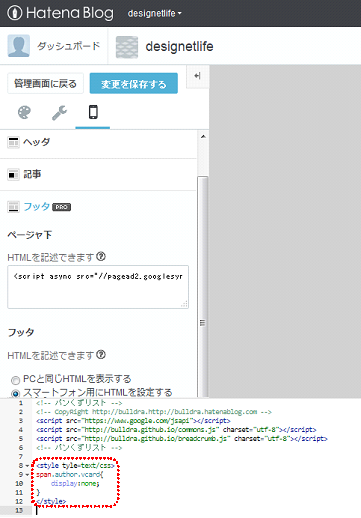Open the designetlife blog title link

(x=179, y=46)
